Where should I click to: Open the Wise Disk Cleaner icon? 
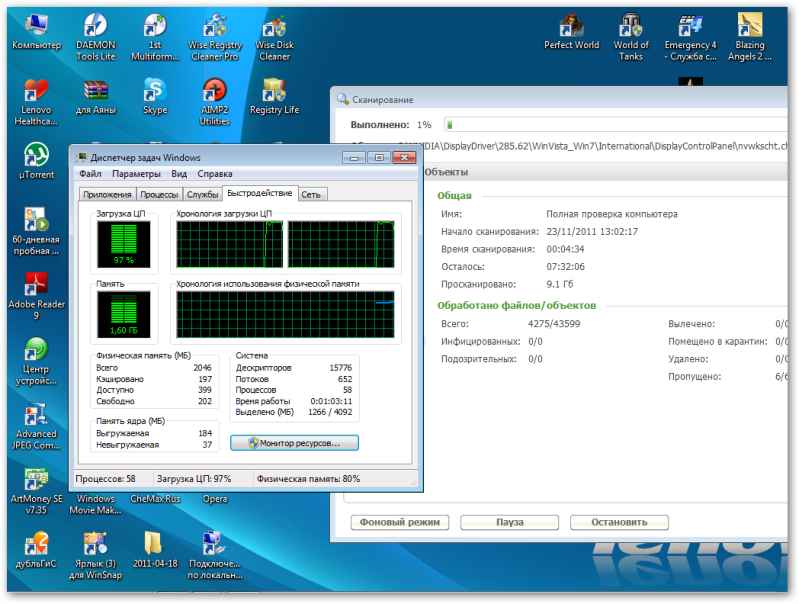tap(274, 28)
